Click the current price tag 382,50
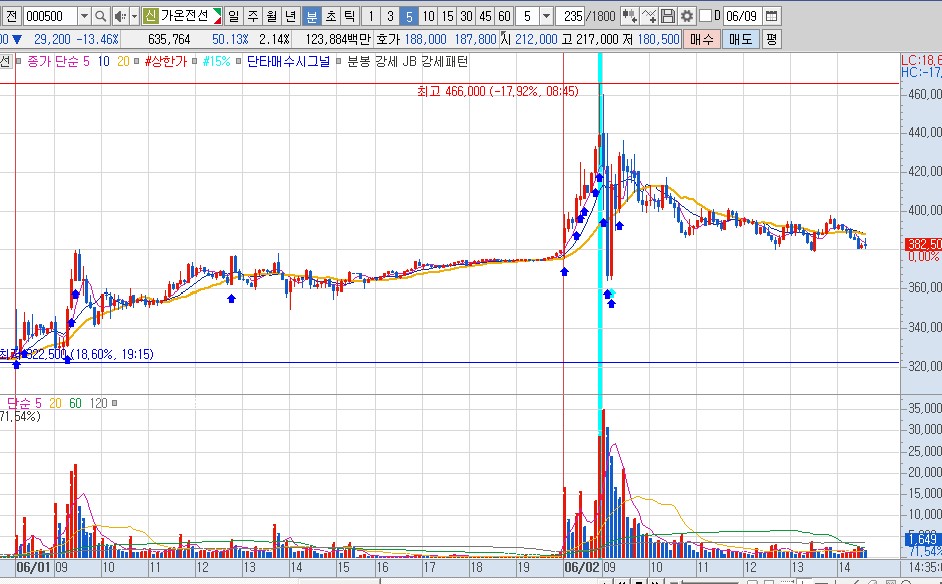Screen dimensions: 942x584 923,244
